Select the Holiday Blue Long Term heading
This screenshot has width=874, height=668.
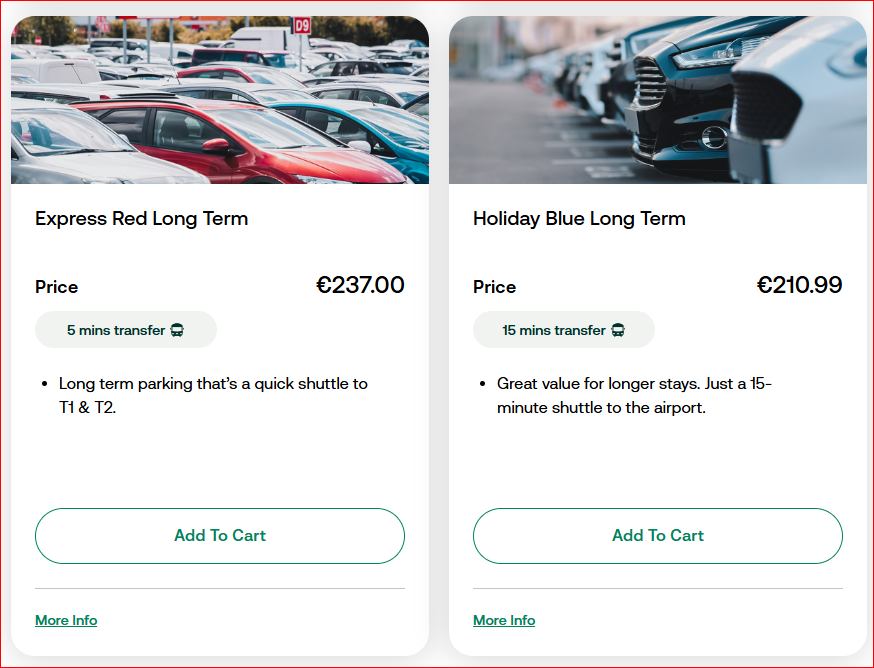coord(579,218)
